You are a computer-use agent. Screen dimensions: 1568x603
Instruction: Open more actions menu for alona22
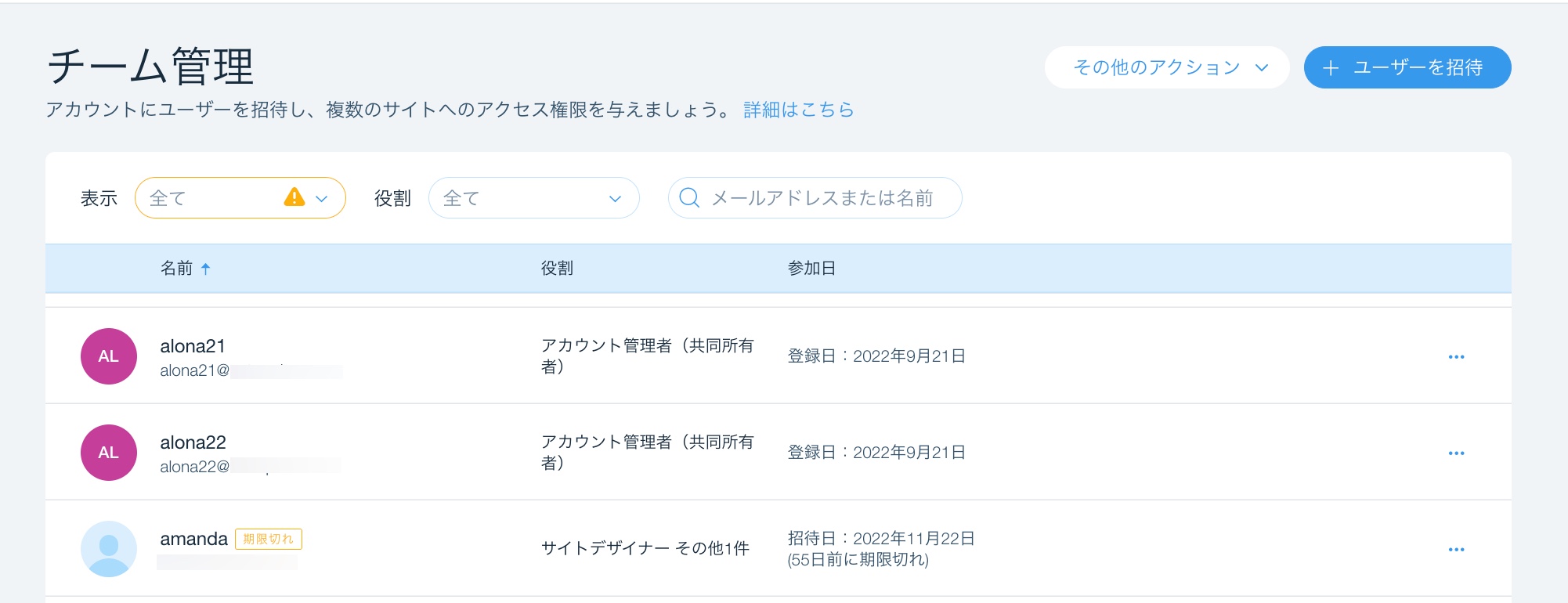tap(1456, 453)
